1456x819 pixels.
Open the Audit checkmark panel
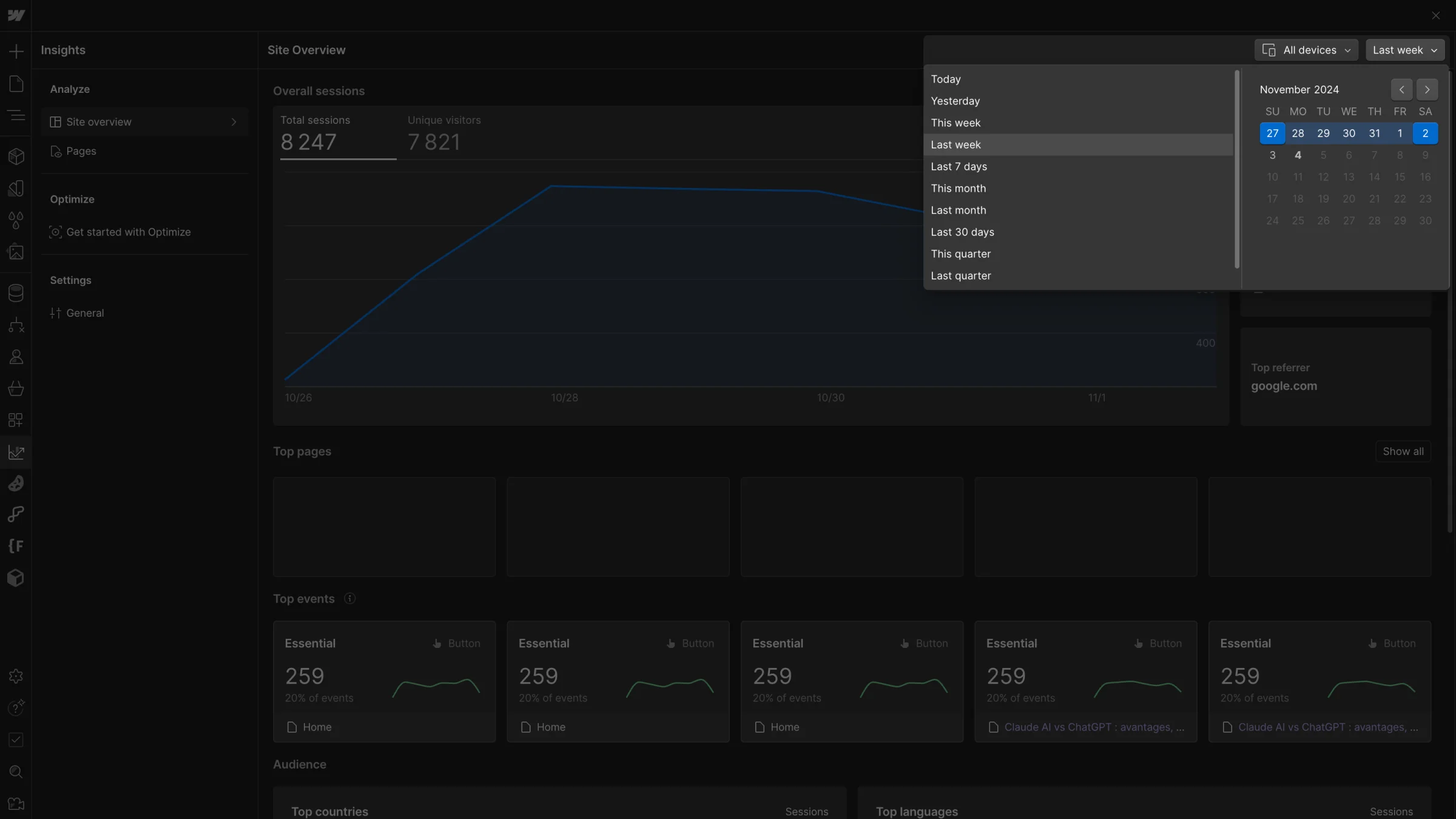coord(16,740)
